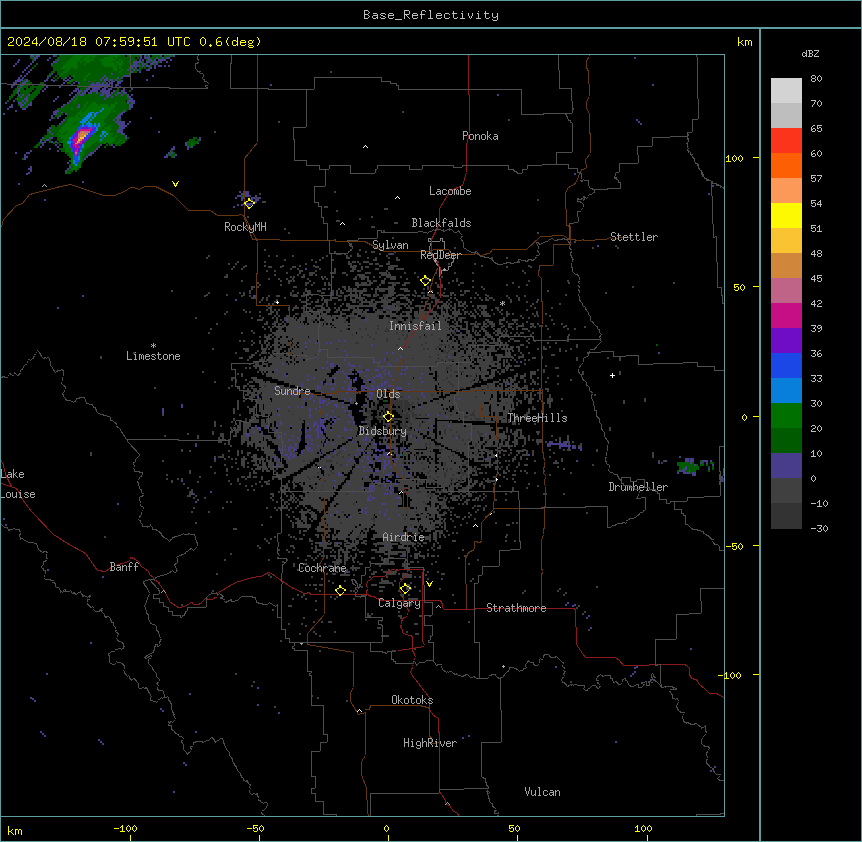Image resolution: width=862 pixels, height=842 pixels.
Task: Pick the blue 33-36 dBZ legend swatch
Action: [786, 365]
